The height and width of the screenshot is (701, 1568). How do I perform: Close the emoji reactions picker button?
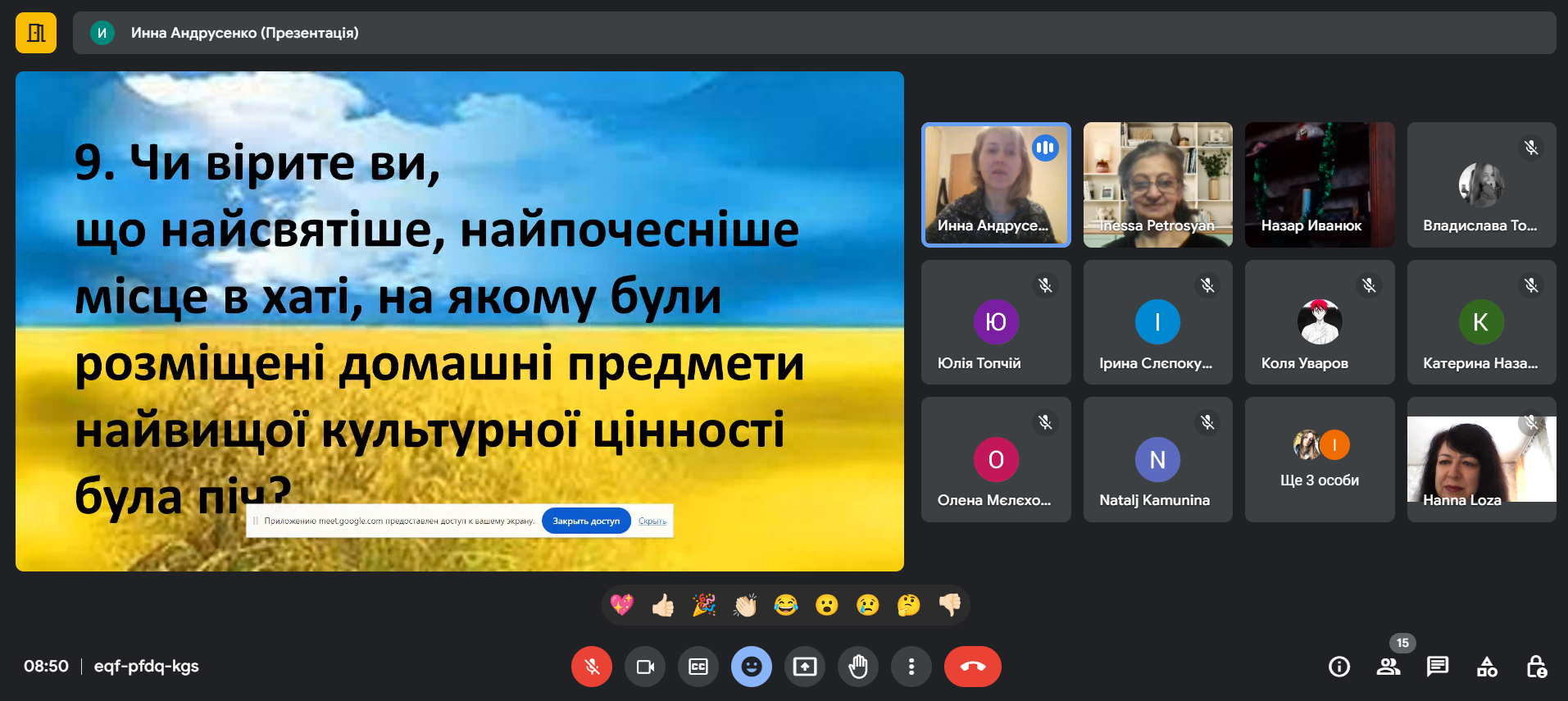tap(752, 667)
